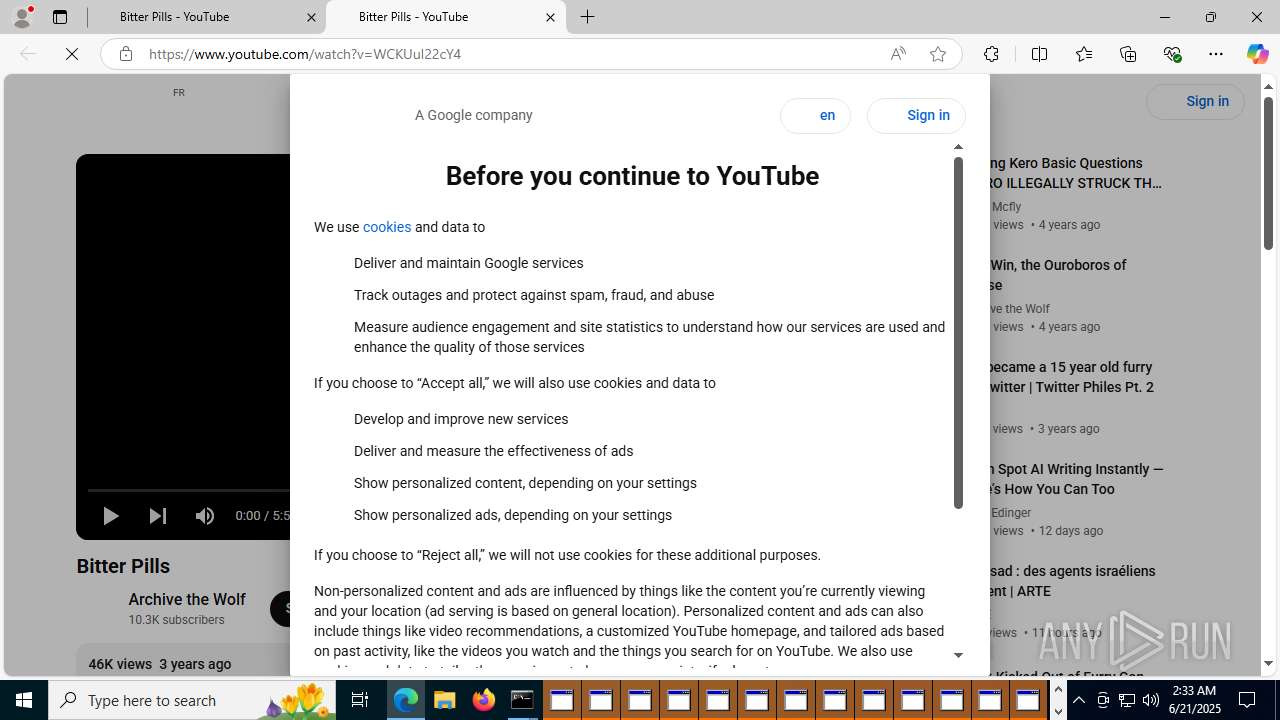This screenshot has height=720, width=1280.
Task: Open system clock 2:33 AM
Action: (x=1194, y=699)
